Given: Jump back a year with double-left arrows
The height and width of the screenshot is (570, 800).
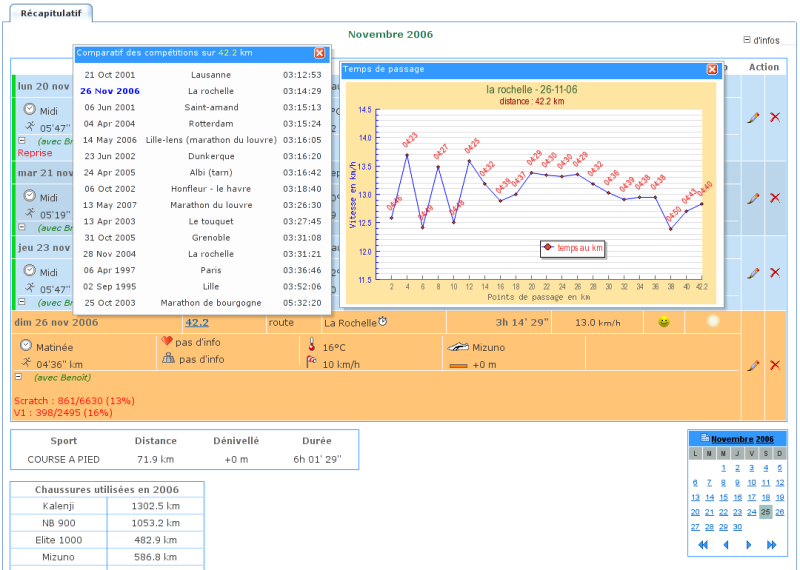Looking at the screenshot, I should 703,545.
